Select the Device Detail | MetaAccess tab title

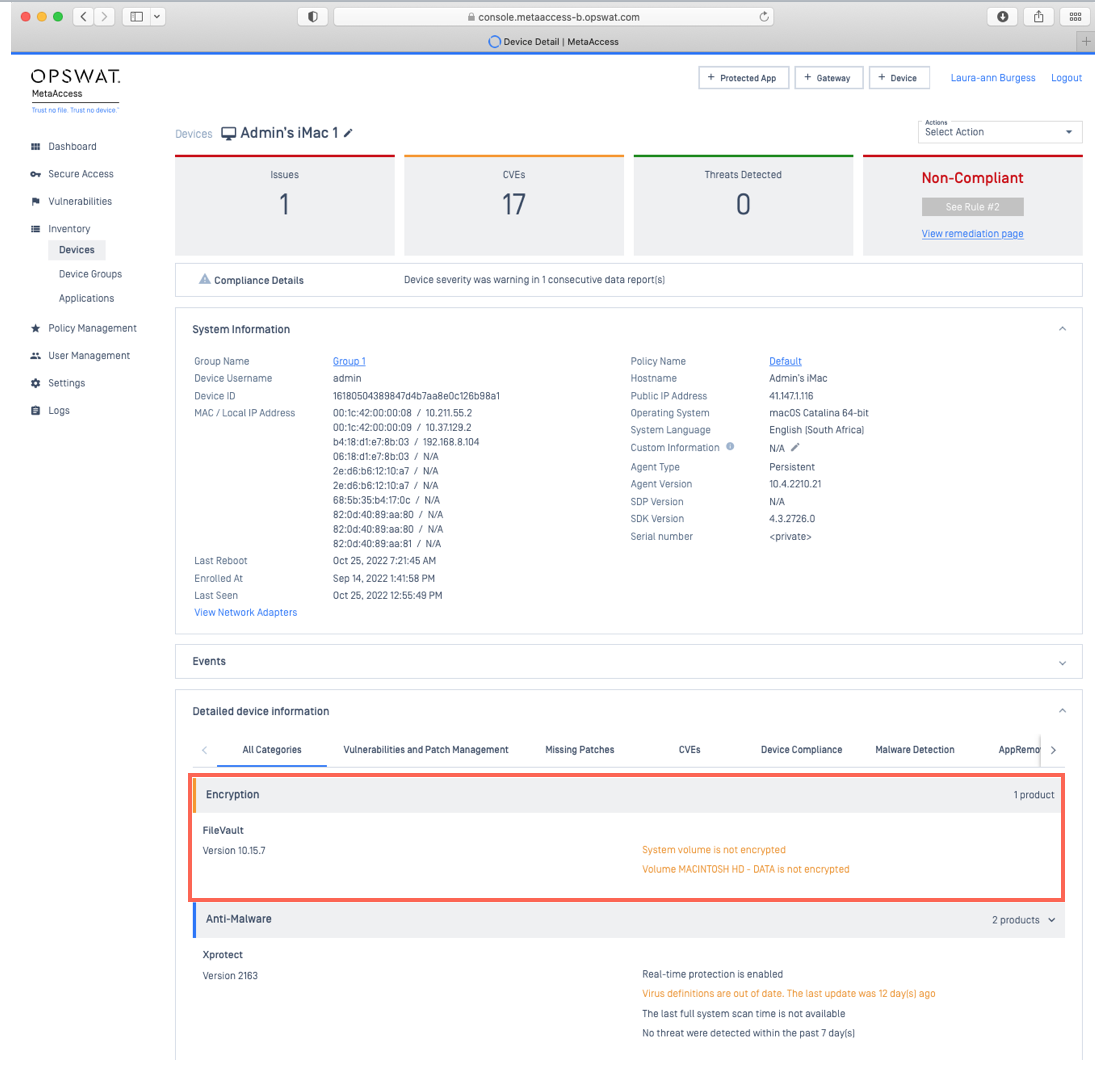point(561,42)
